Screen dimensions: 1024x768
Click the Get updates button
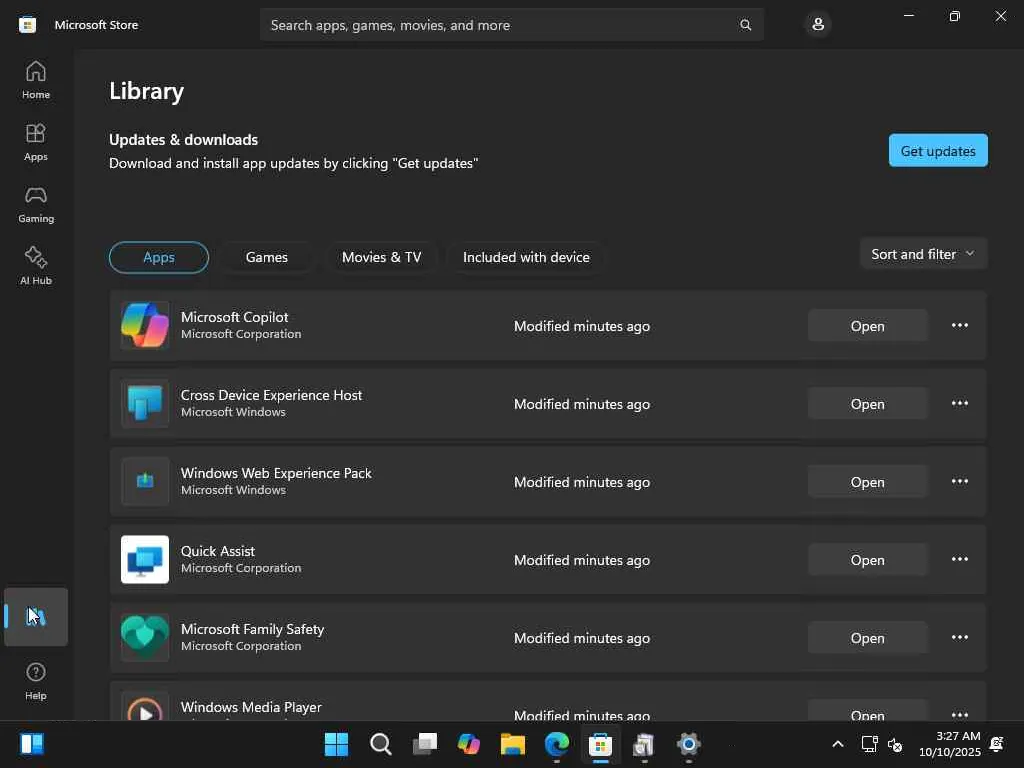938,151
